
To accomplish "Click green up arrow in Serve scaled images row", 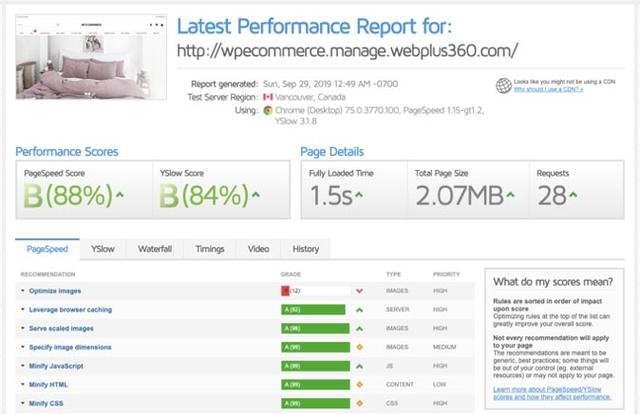I will [x=359, y=329].
